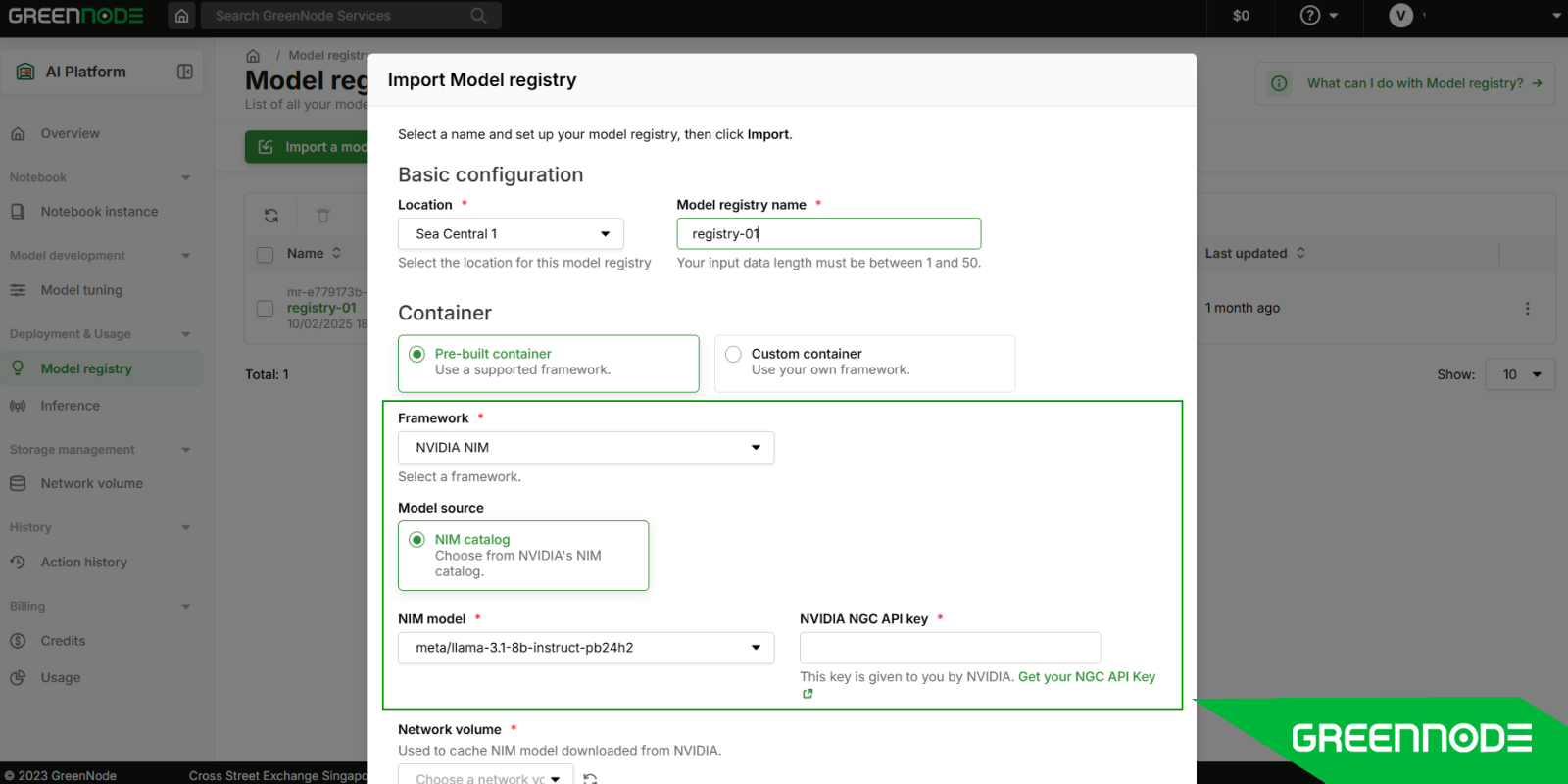Focus the NVIDIA NGC API key field

pyautogui.click(x=951, y=648)
